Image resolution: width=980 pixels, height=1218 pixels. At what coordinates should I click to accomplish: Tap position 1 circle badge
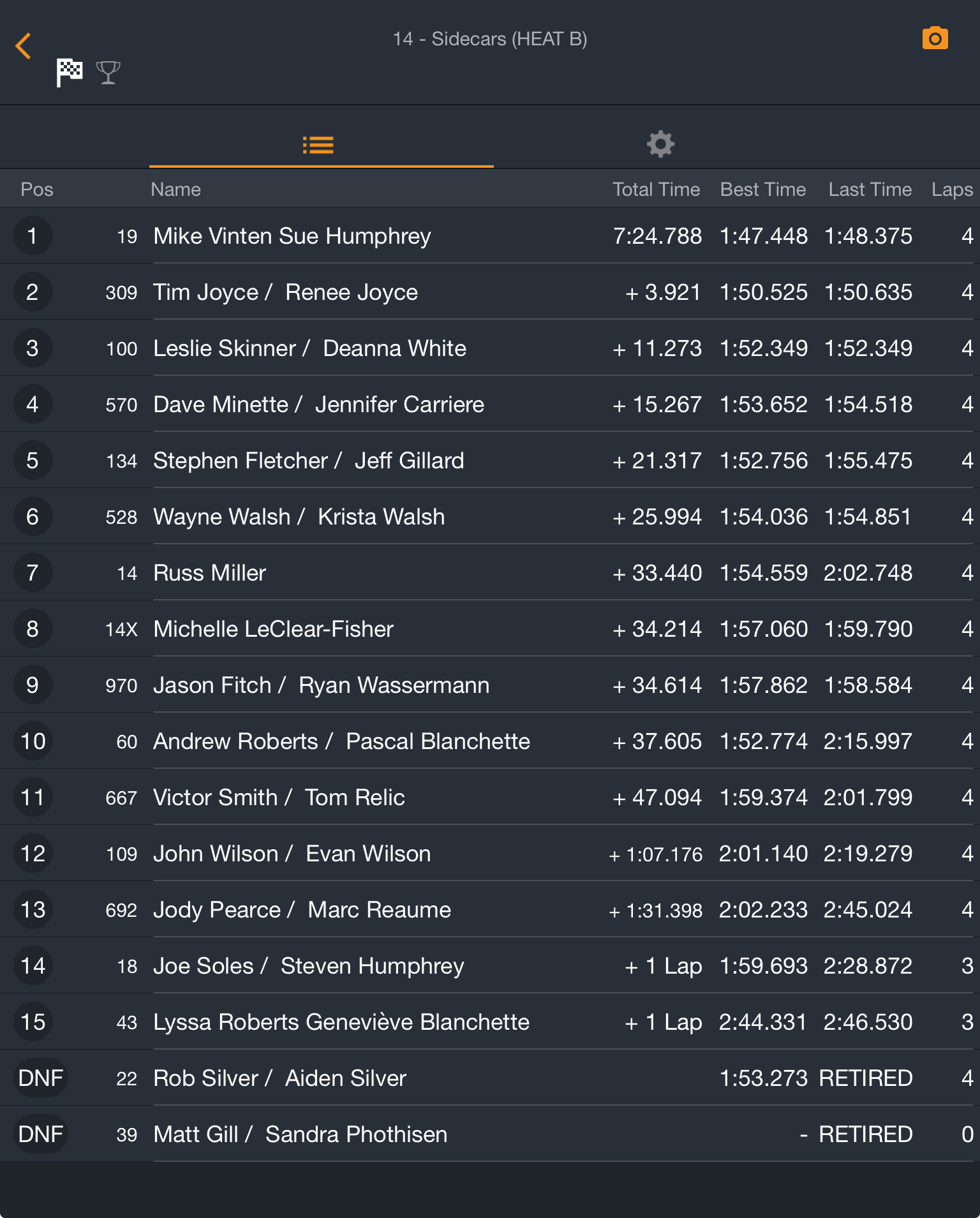pyautogui.click(x=33, y=236)
